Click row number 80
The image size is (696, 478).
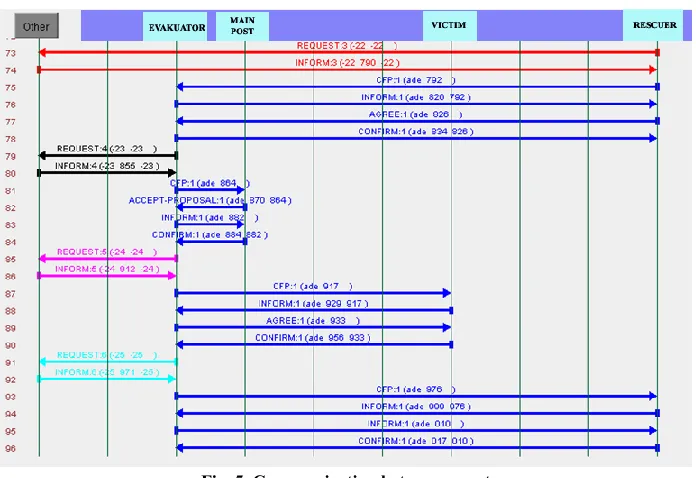[10, 174]
